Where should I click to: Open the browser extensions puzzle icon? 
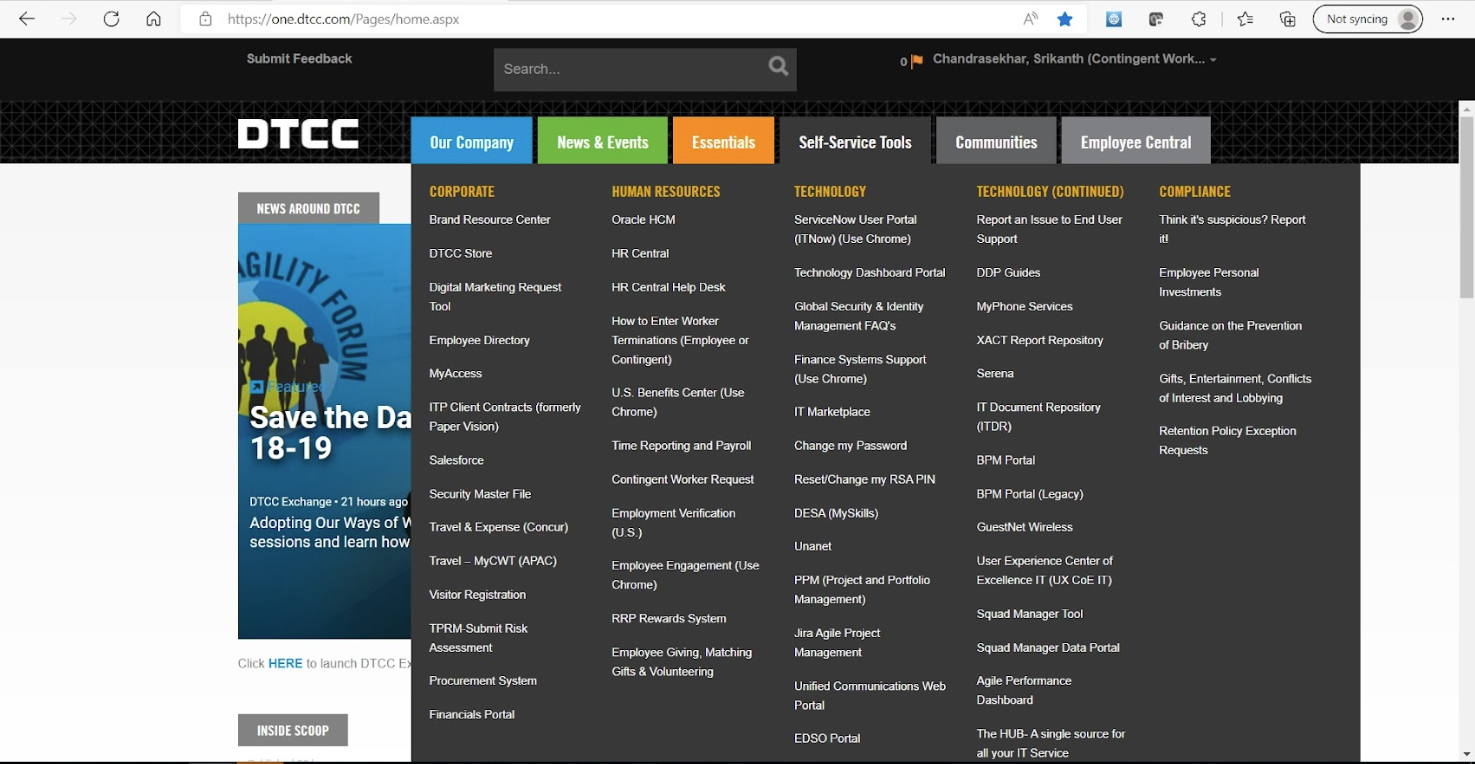click(x=1199, y=19)
